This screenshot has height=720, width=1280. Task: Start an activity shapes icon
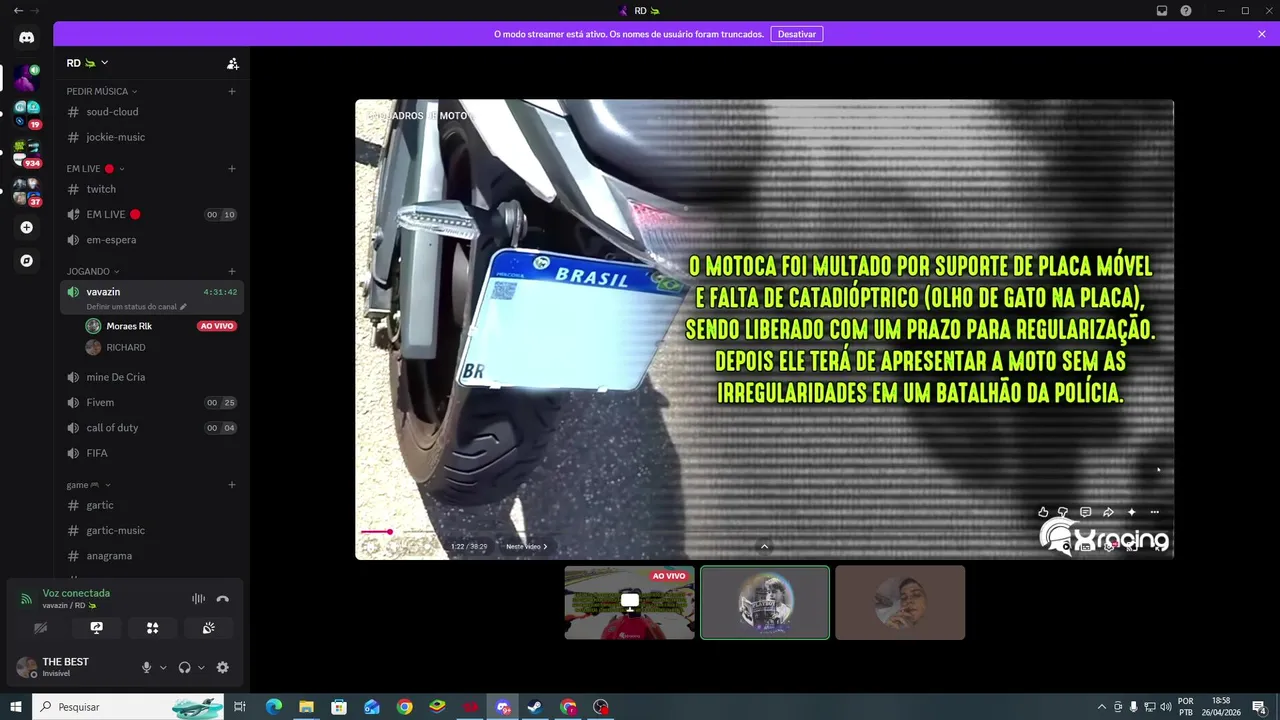(152, 628)
